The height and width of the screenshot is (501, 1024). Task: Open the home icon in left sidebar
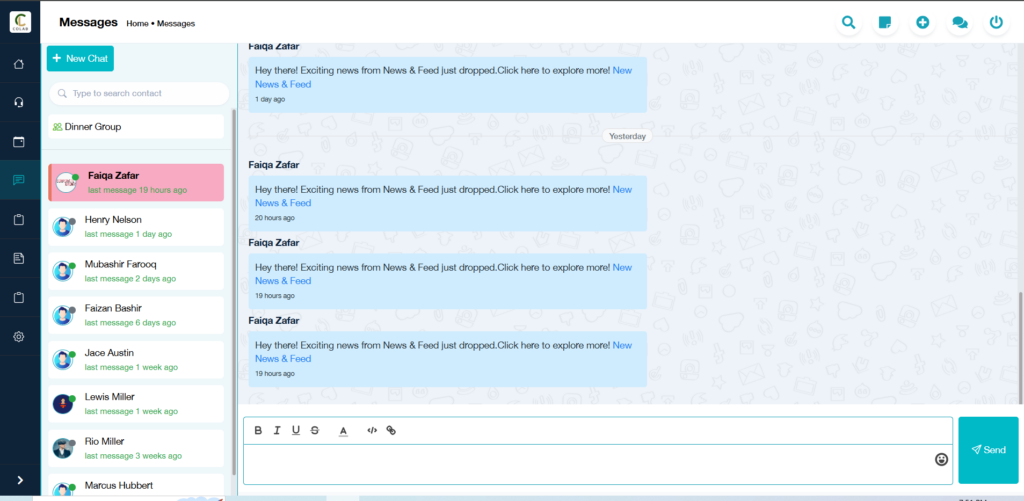tap(19, 64)
